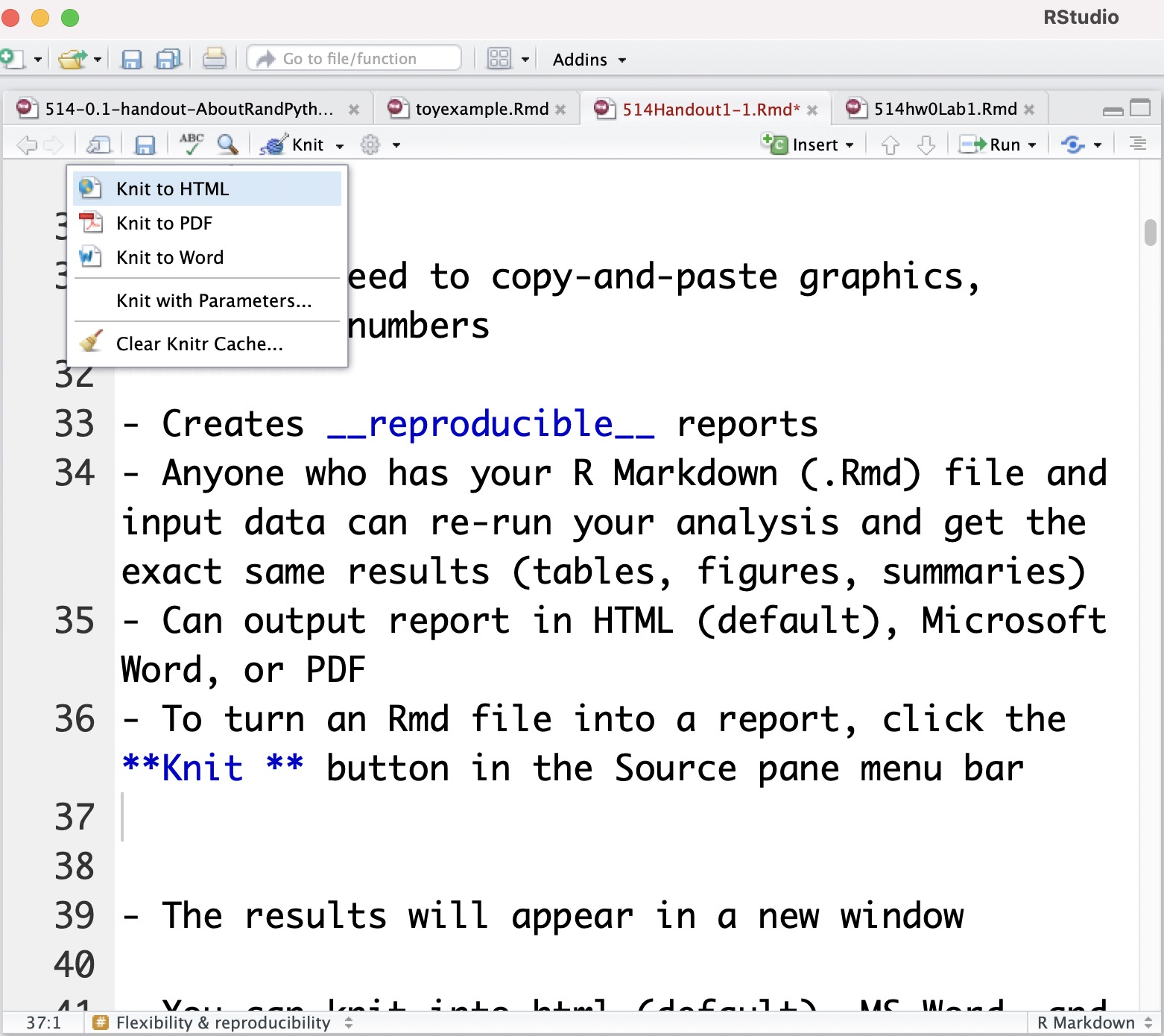Click the word "Anyone" on line 34
The image size is (1164, 1036).
(x=223, y=474)
